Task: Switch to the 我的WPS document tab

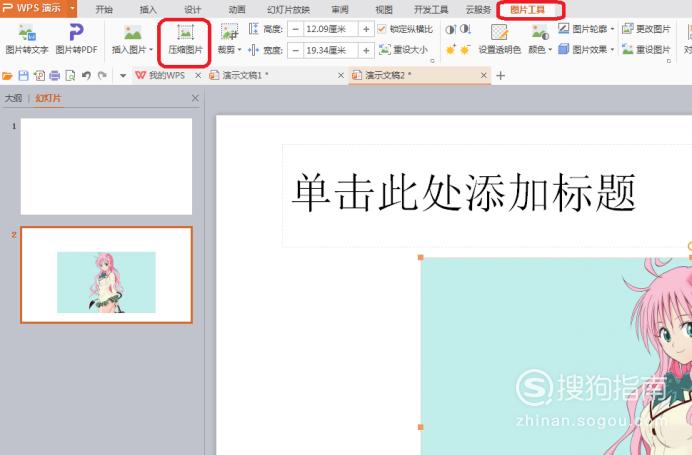Action: (161, 75)
